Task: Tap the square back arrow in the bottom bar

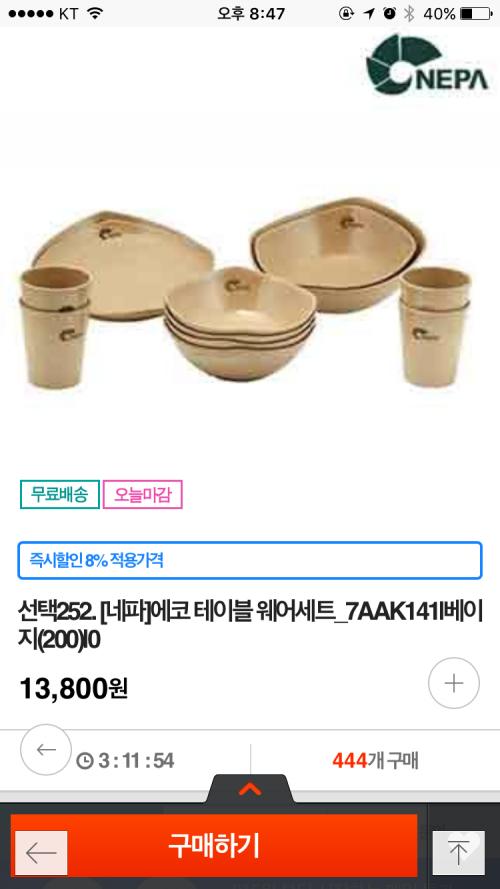Action: click(x=41, y=853)
